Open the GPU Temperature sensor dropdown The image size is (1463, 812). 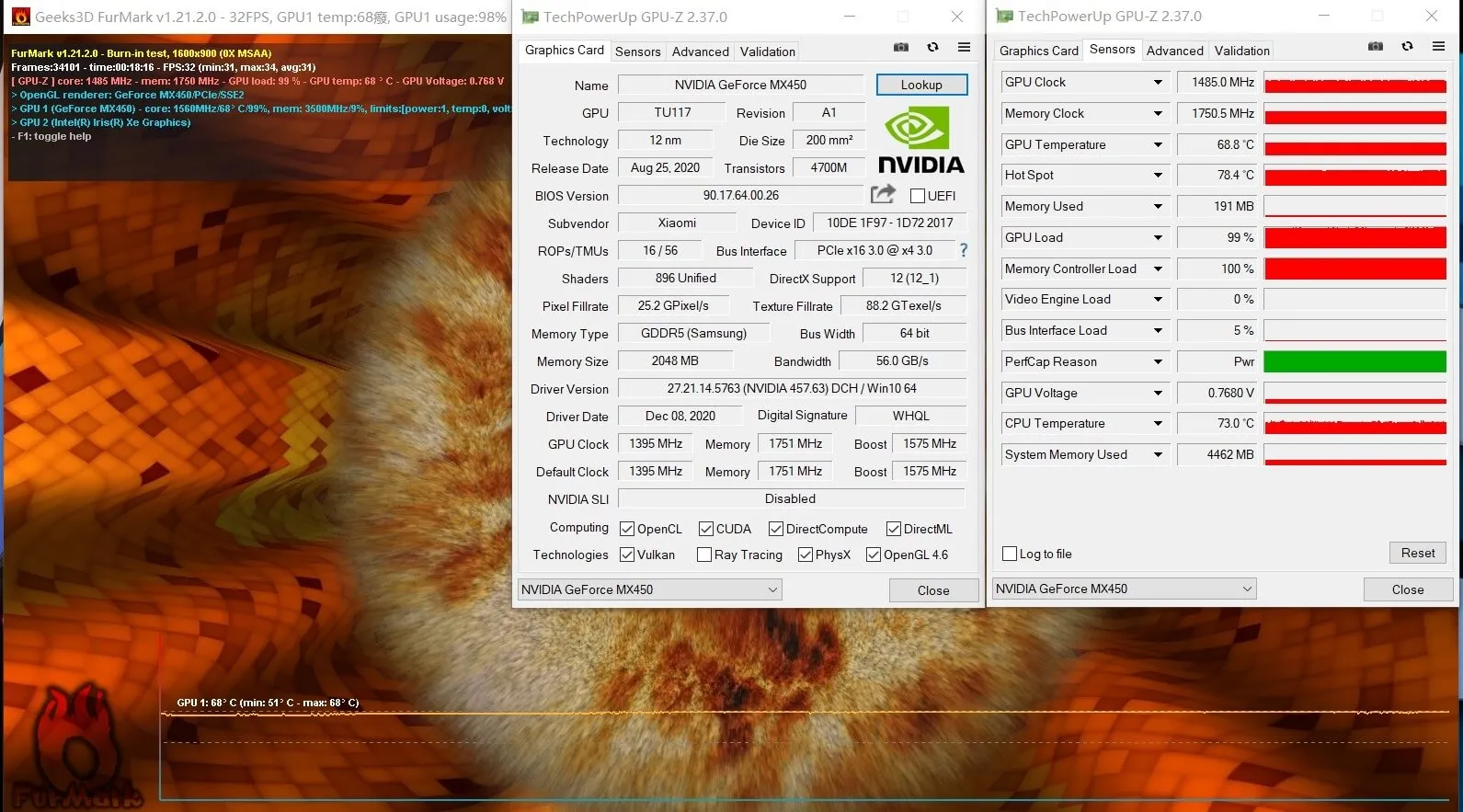(x=1158, y=144)
